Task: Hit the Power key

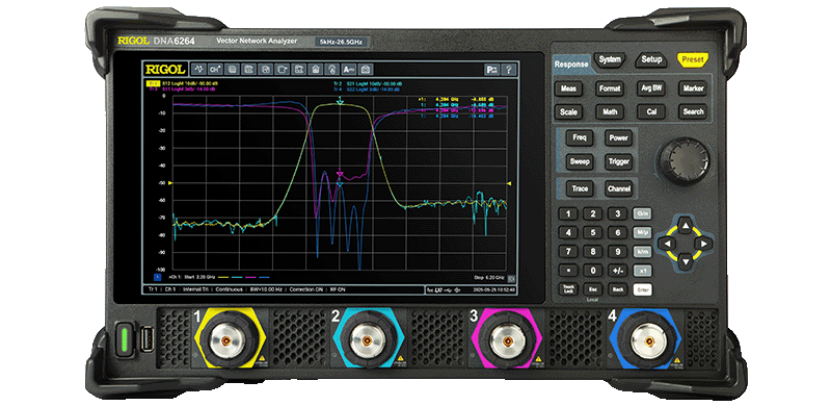Action: click(x=618, y=138)
